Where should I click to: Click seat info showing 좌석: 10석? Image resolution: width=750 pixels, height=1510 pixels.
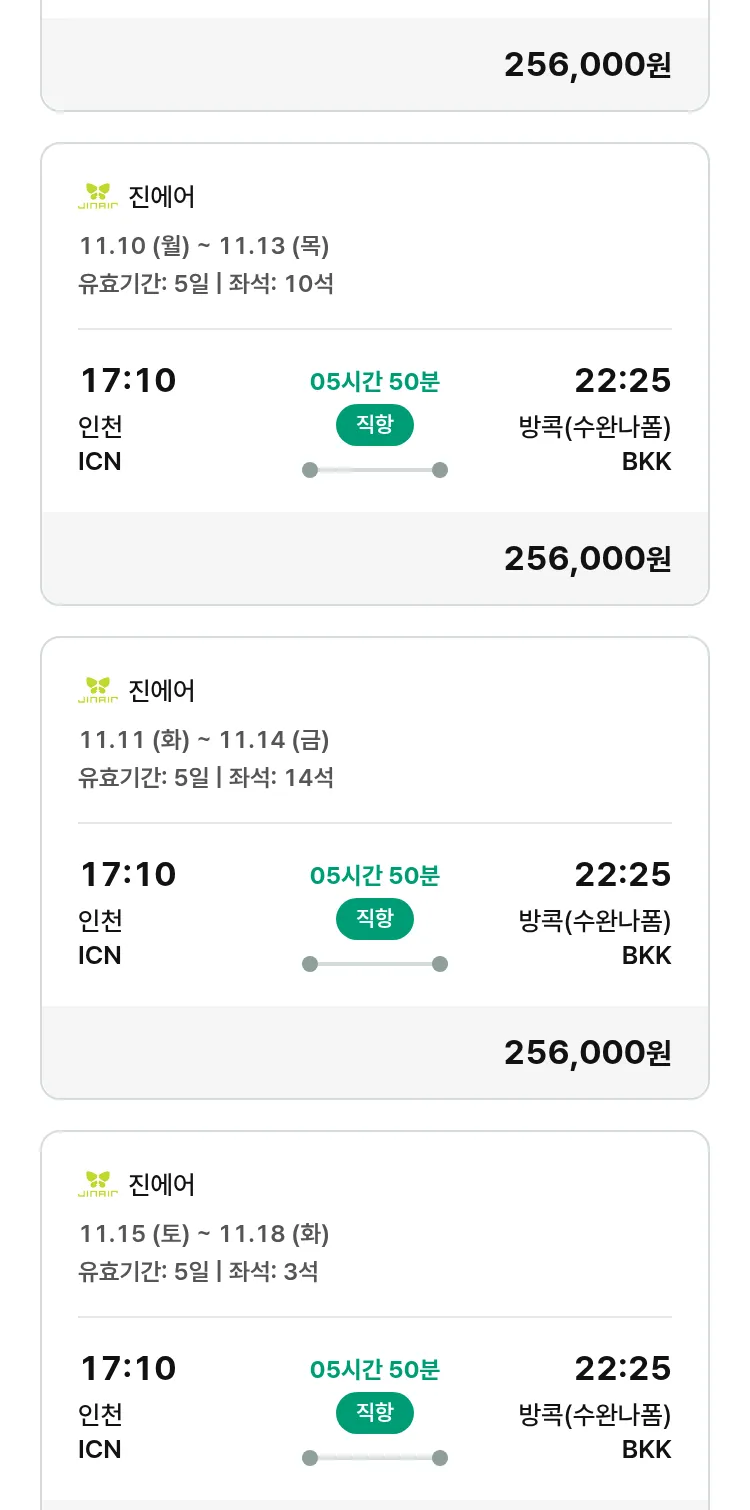point(281,284)
